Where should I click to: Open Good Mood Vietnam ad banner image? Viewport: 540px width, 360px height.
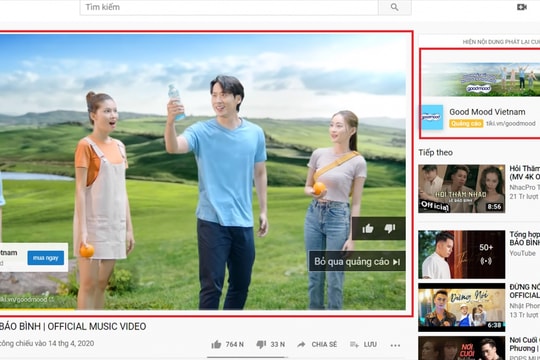481,79
